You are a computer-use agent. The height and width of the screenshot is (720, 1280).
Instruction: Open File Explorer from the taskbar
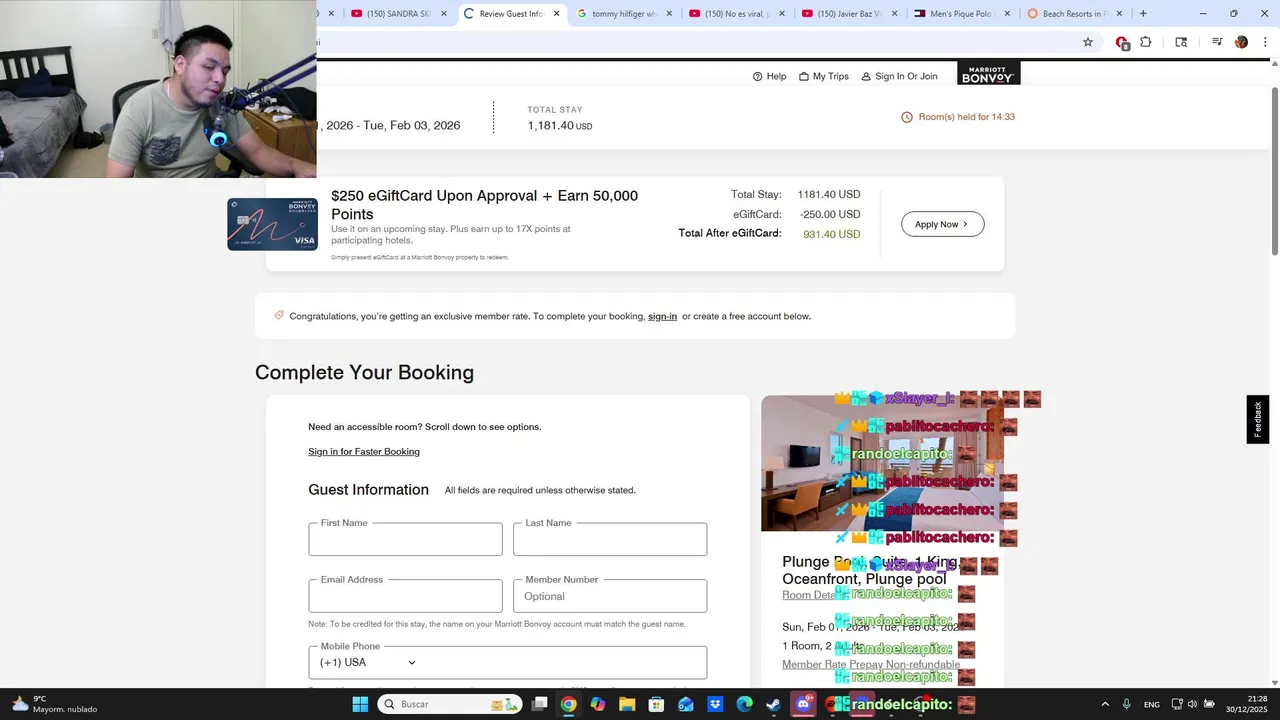627,704
